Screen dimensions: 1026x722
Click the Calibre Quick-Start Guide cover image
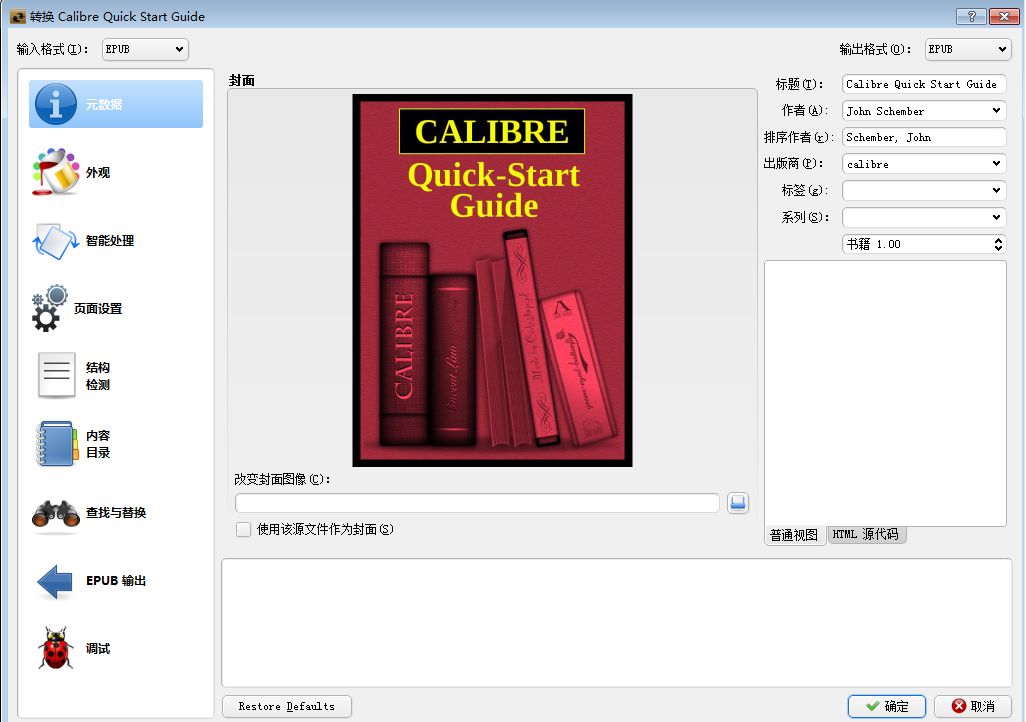pos(492,280)
